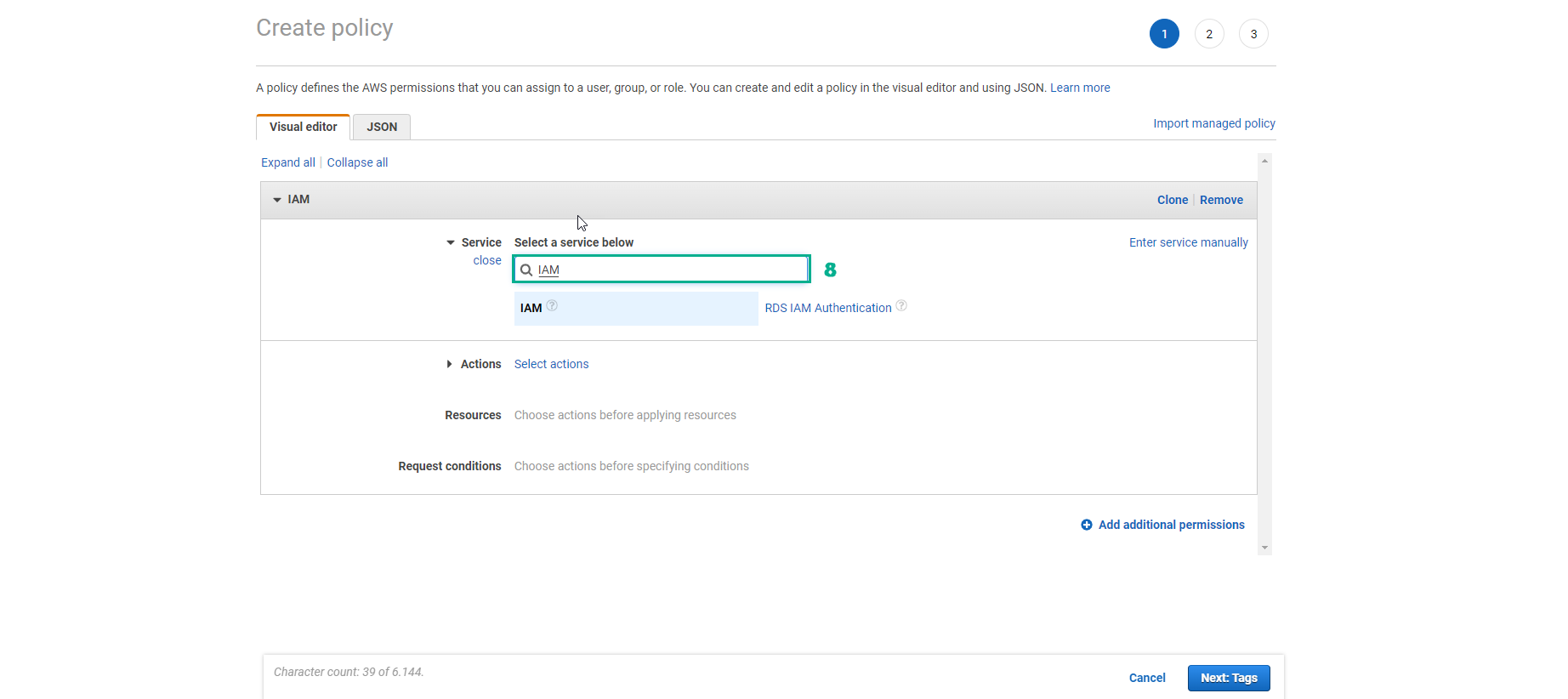Expand the Actions section triangle

coord(450,364)
